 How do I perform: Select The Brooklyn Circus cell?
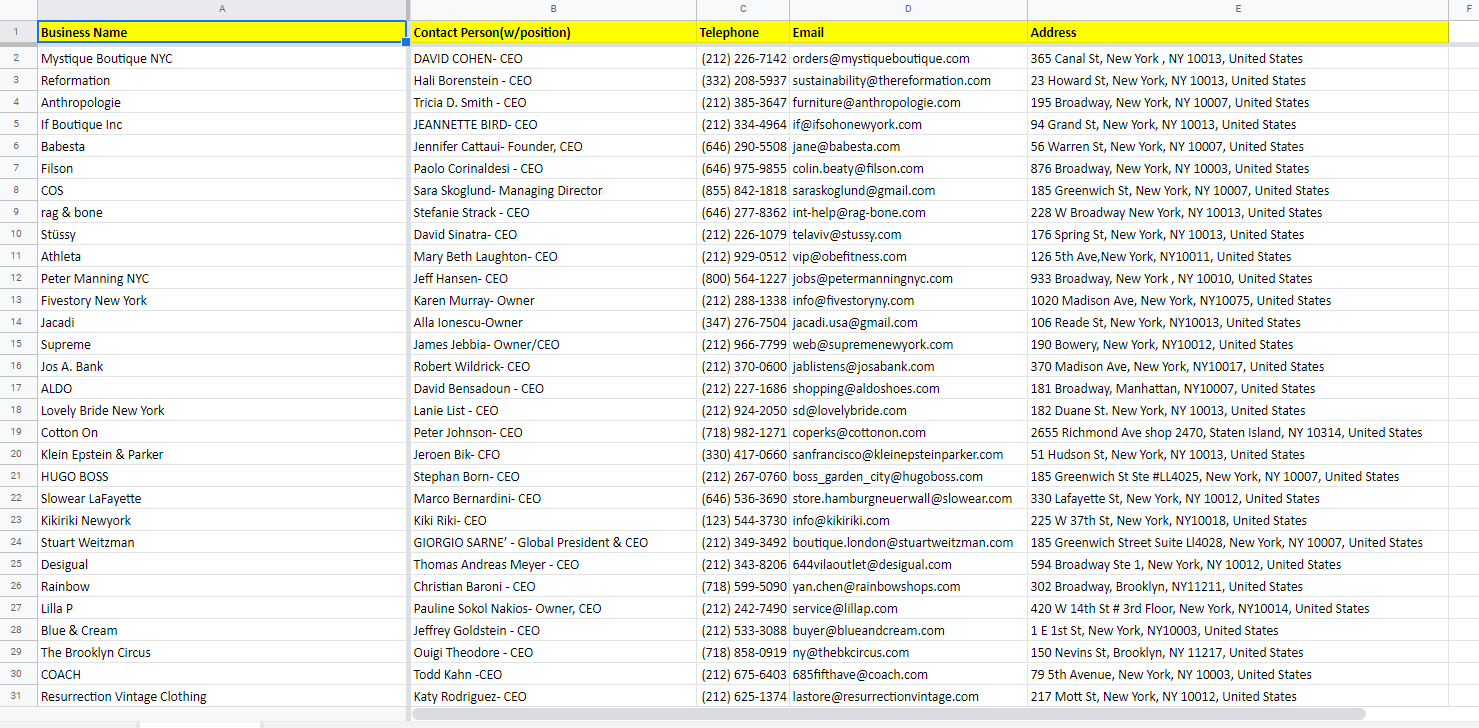(x=222, y=652)
